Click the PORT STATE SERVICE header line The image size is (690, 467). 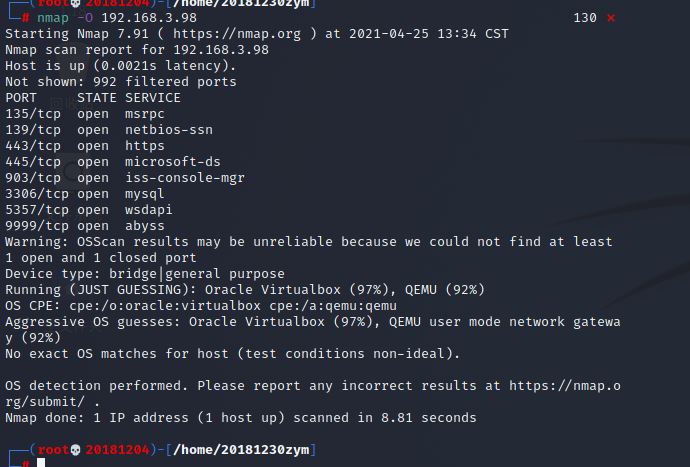pos(93,98)
